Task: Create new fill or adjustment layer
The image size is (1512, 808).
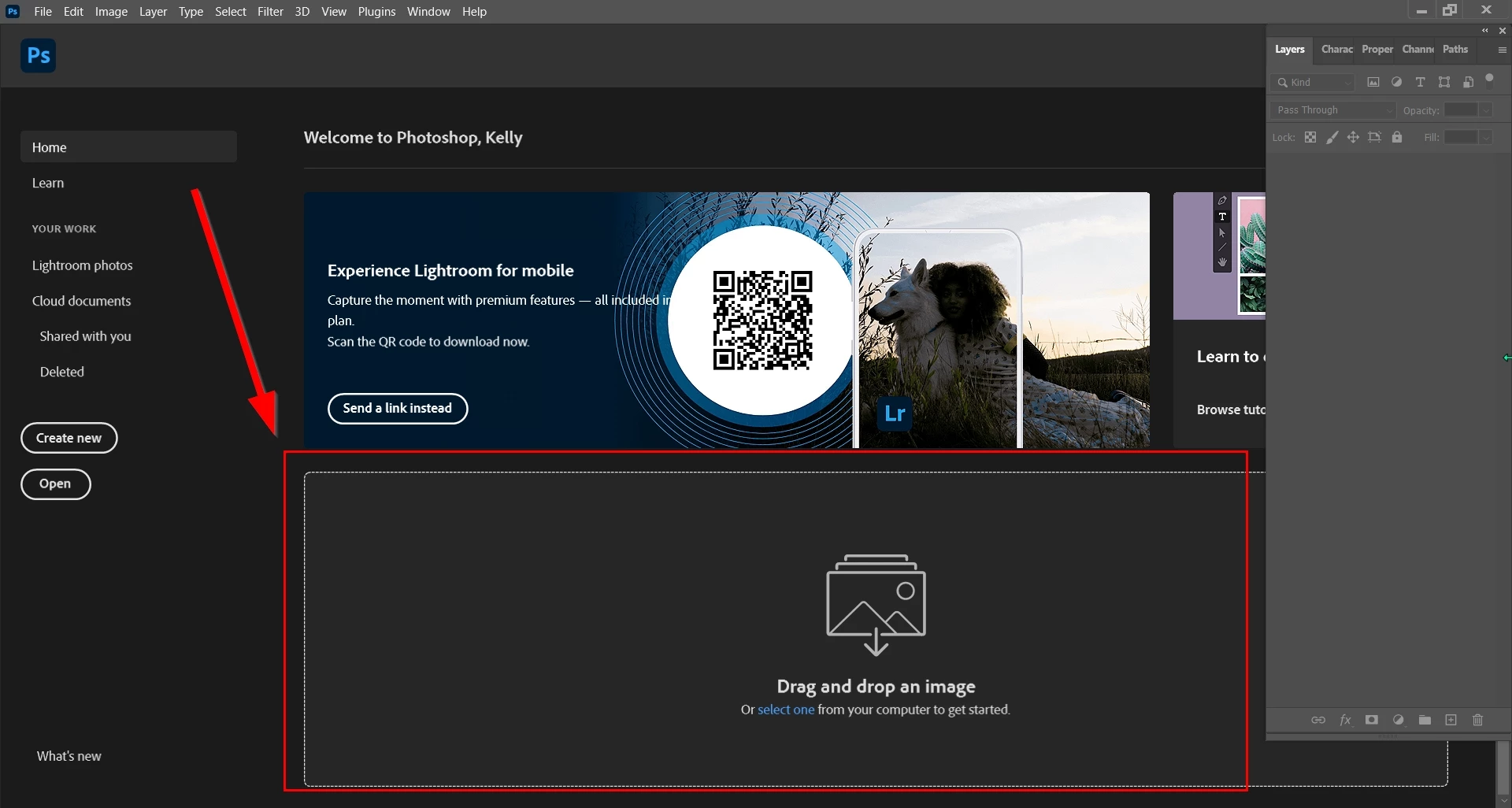Action: tap(1399, 720)
